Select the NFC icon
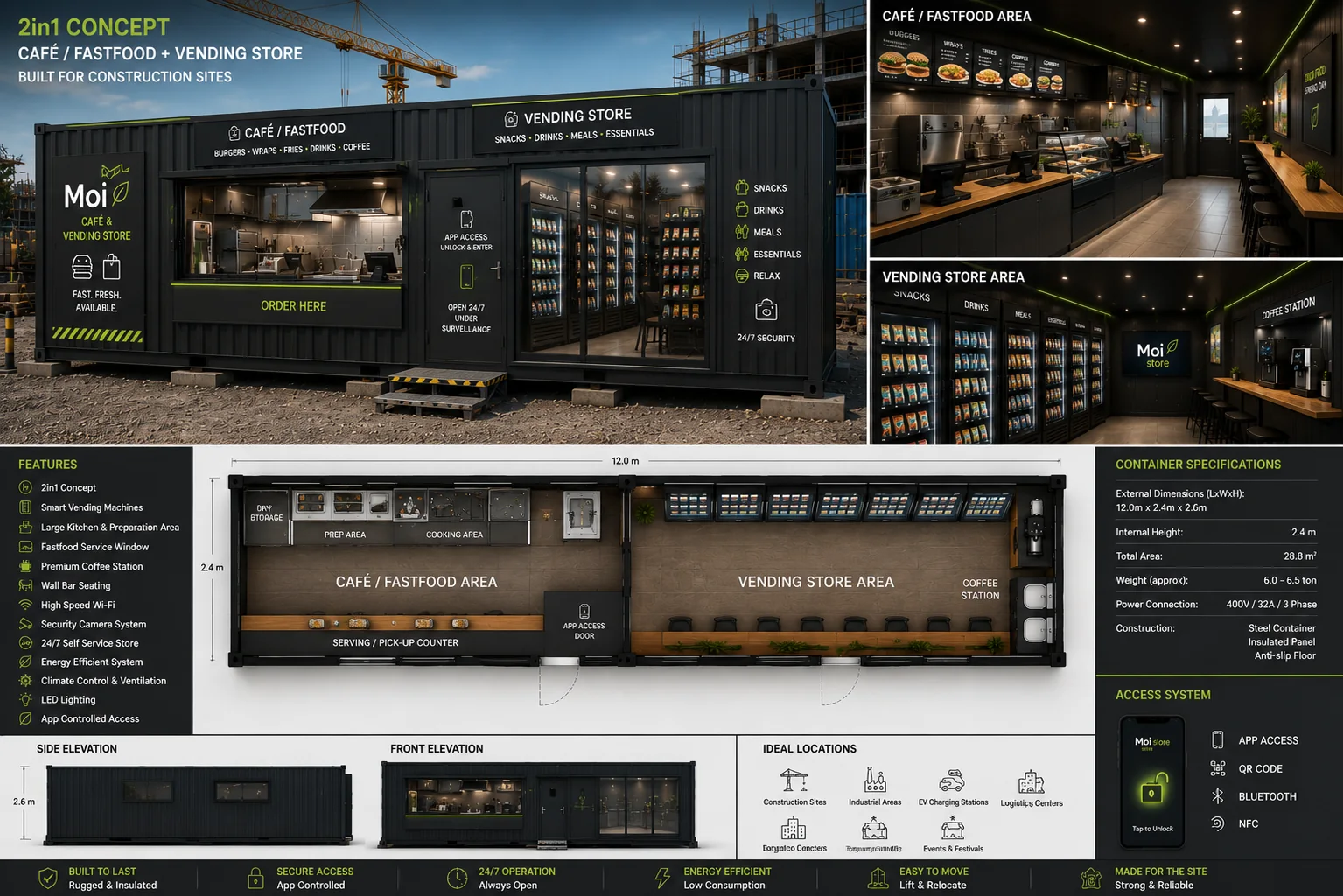Image resolution: width=1343 pixels, height=896 pixels. pyautogui.click(x=1217, y=823)
